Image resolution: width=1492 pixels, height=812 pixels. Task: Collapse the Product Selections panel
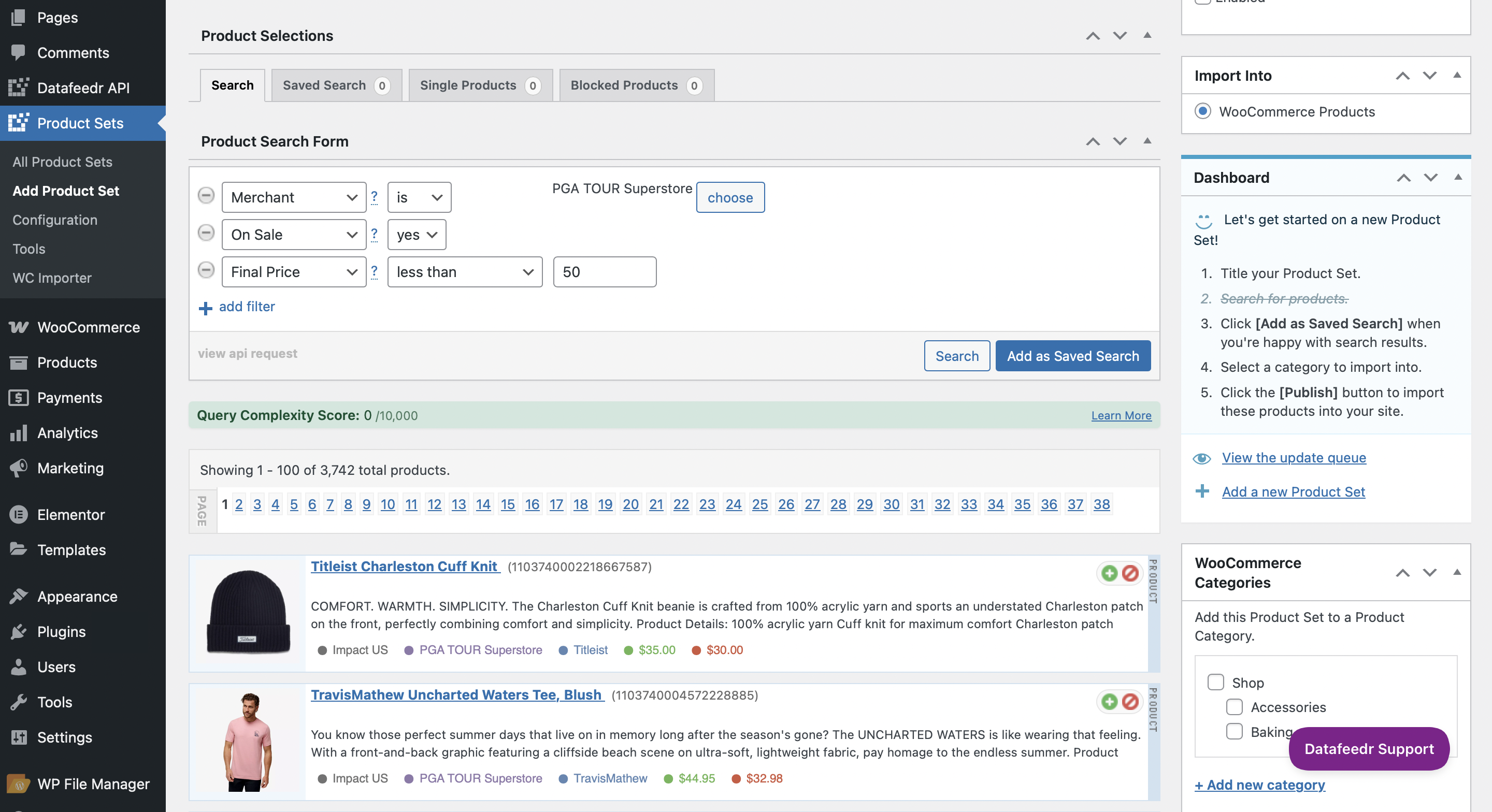click(1147, 35)
